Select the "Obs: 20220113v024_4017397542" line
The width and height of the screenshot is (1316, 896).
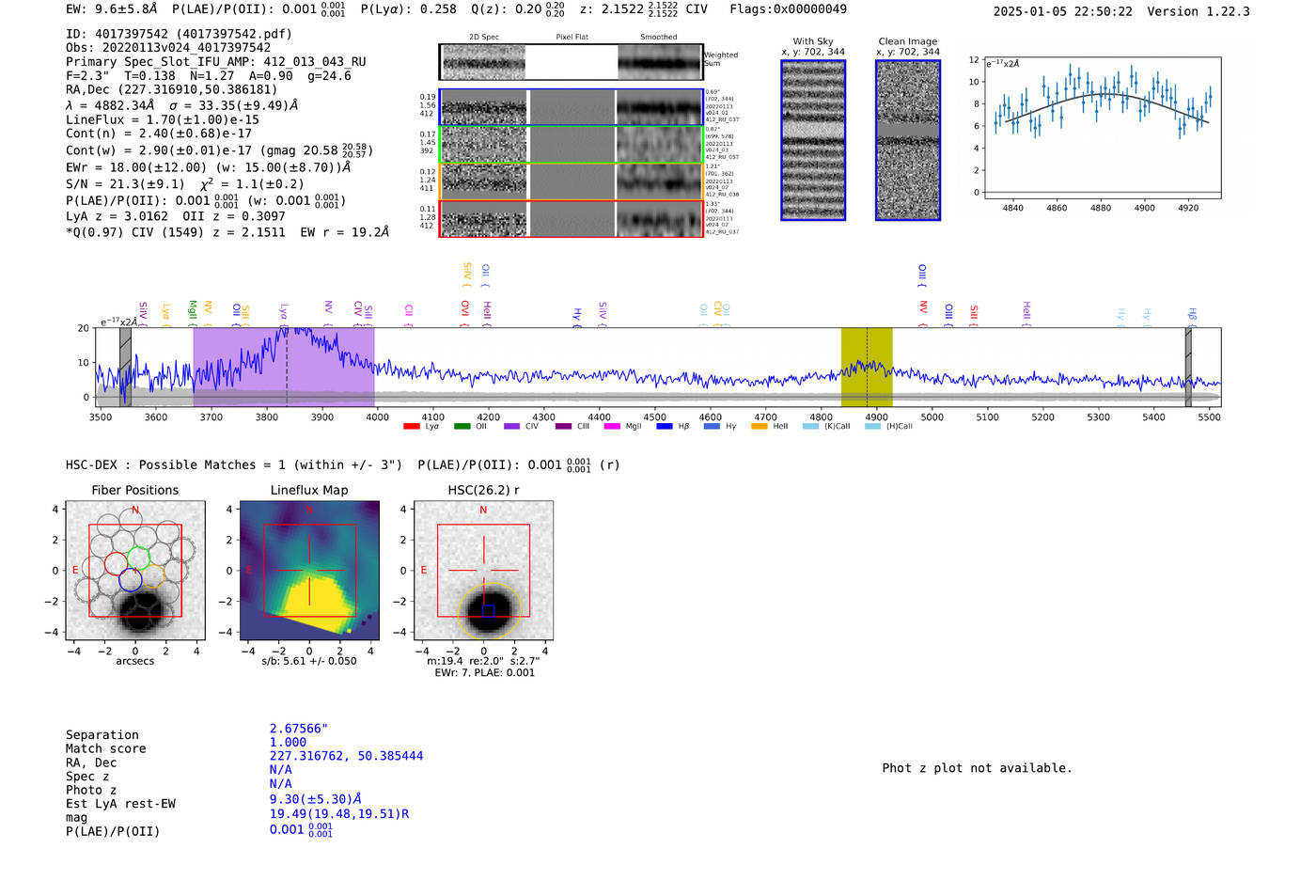point(168,48)
